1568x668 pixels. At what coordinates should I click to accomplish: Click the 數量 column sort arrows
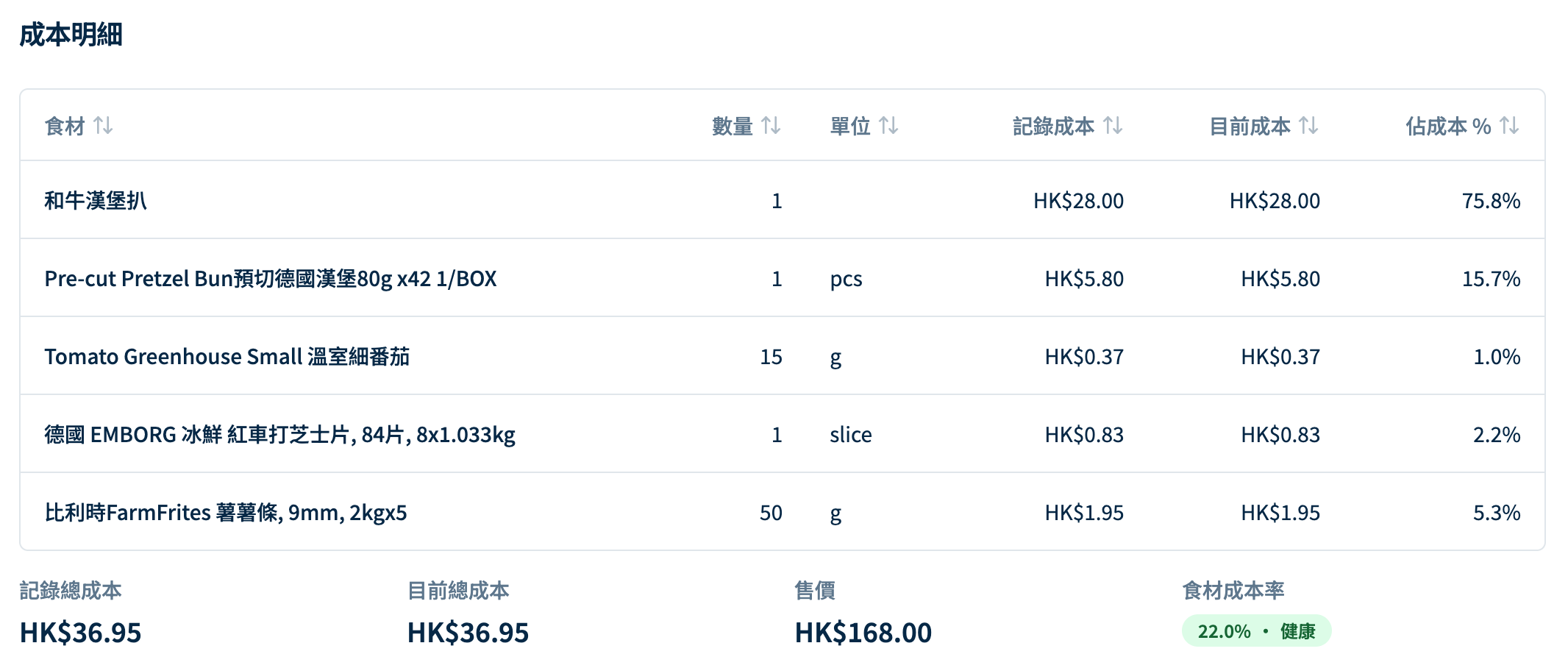click(x=771, y=126)
